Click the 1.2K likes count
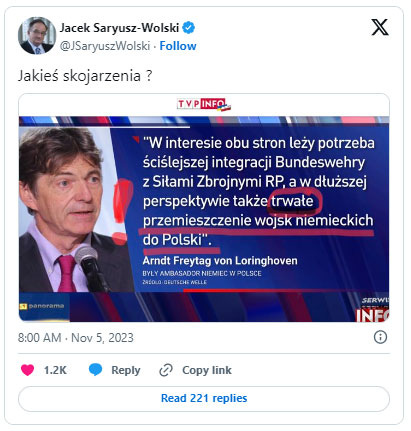The height and width of the screenshot is (431, 411). (x=55, y=370)
